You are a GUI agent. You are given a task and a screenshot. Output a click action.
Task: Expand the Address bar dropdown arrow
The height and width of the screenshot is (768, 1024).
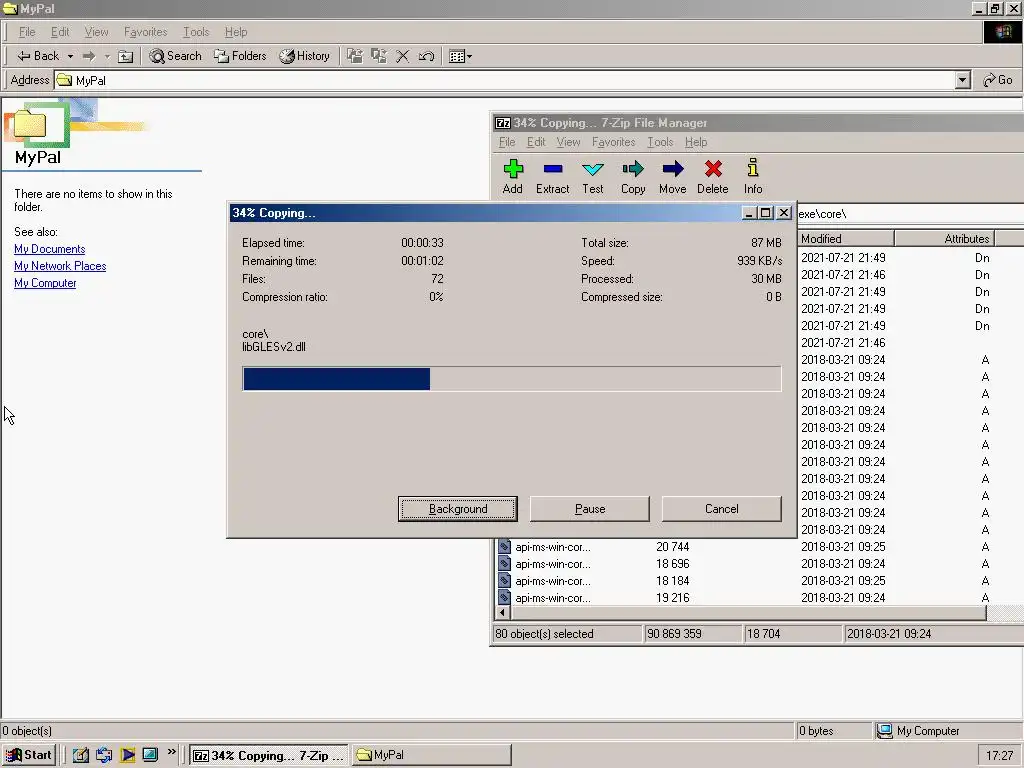click(962, 80)
